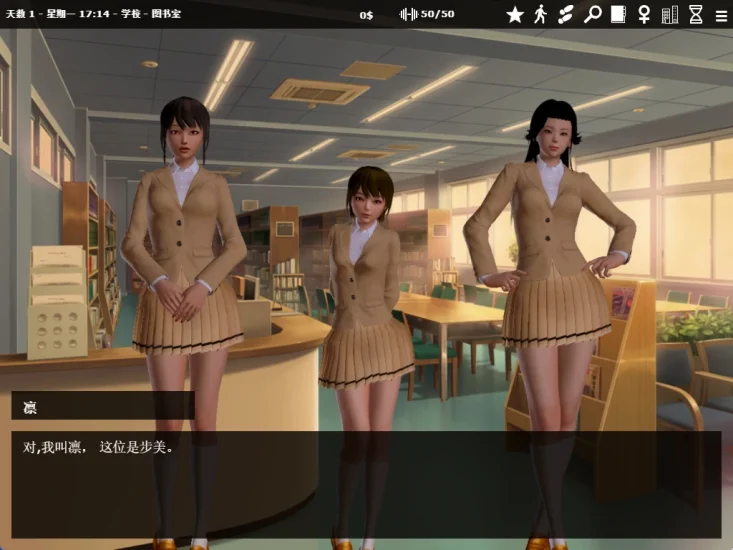Image resolution: width=733 pixels, height=550 pixels.
Task: Click the 0$ money display
Action: click(x=366, y=15)
